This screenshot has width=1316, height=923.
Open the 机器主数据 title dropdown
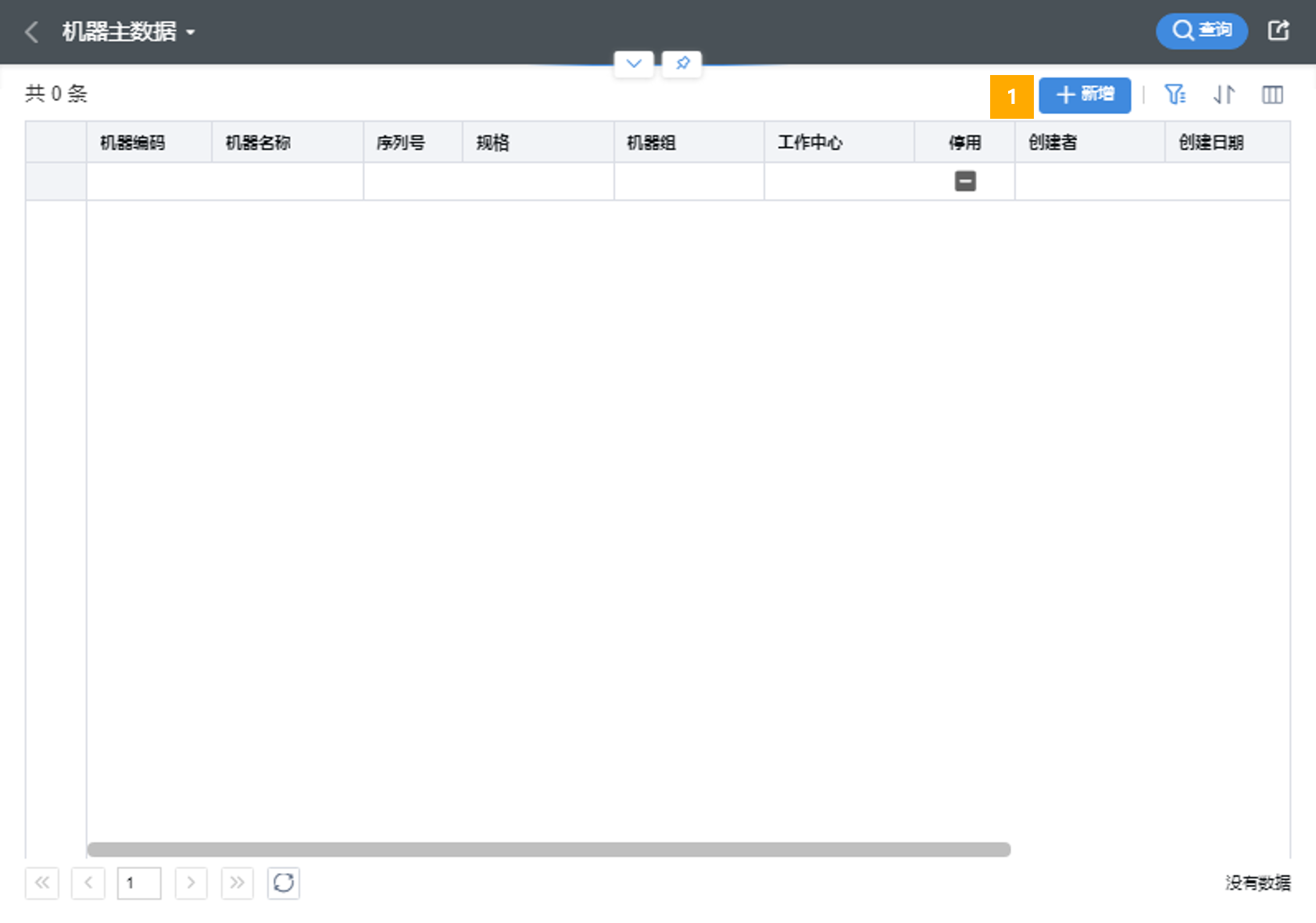pos(128,32)
